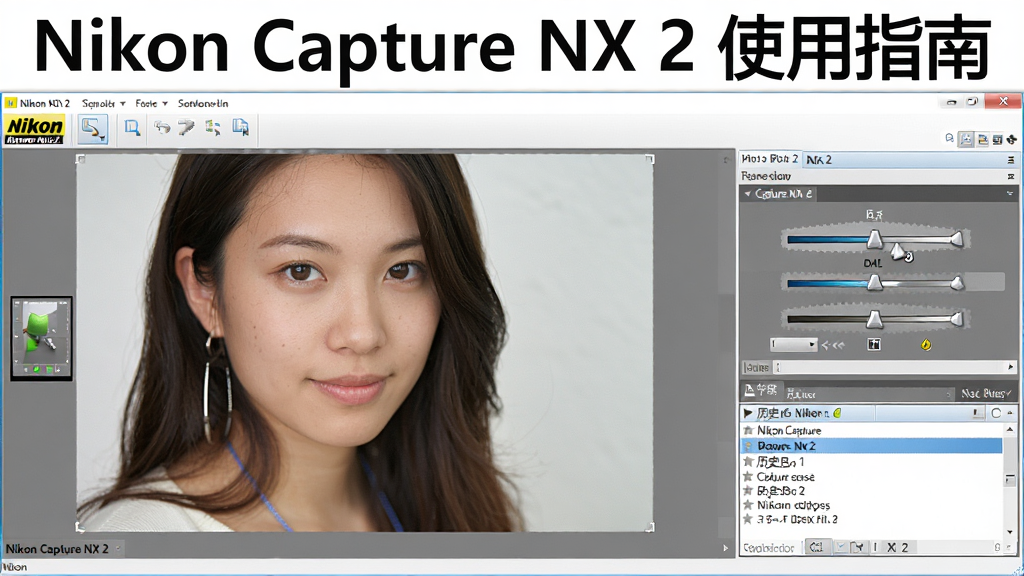Click the small yellow app icon in title bar
The width and height of the screenshot is (1024, 576).
pyautogui.click(x=10, y=103)
